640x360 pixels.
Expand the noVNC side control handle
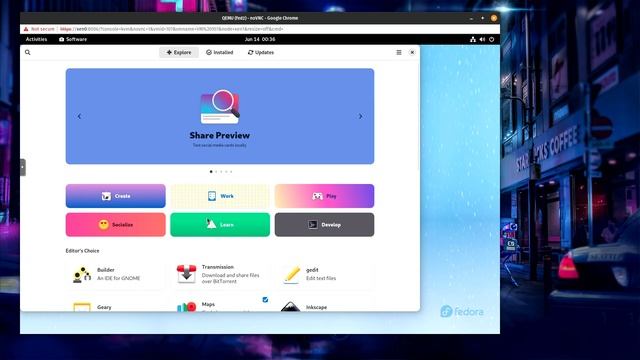click(23, 167)
